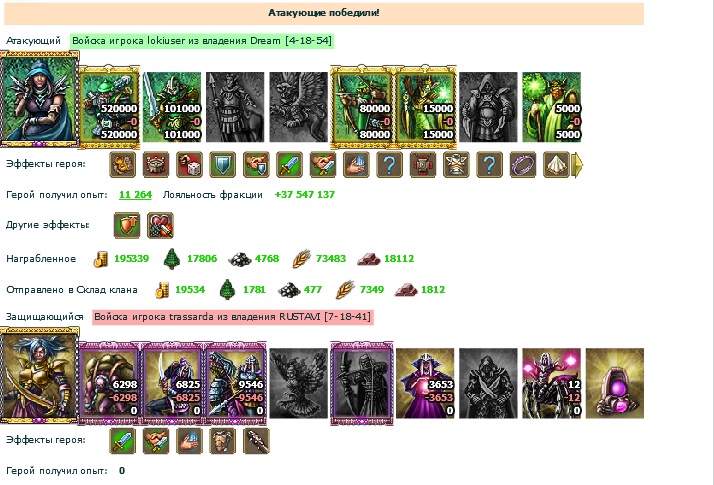714x485 pixels.
Task: Click the dice hero effect icon
Action: (189, 164)
